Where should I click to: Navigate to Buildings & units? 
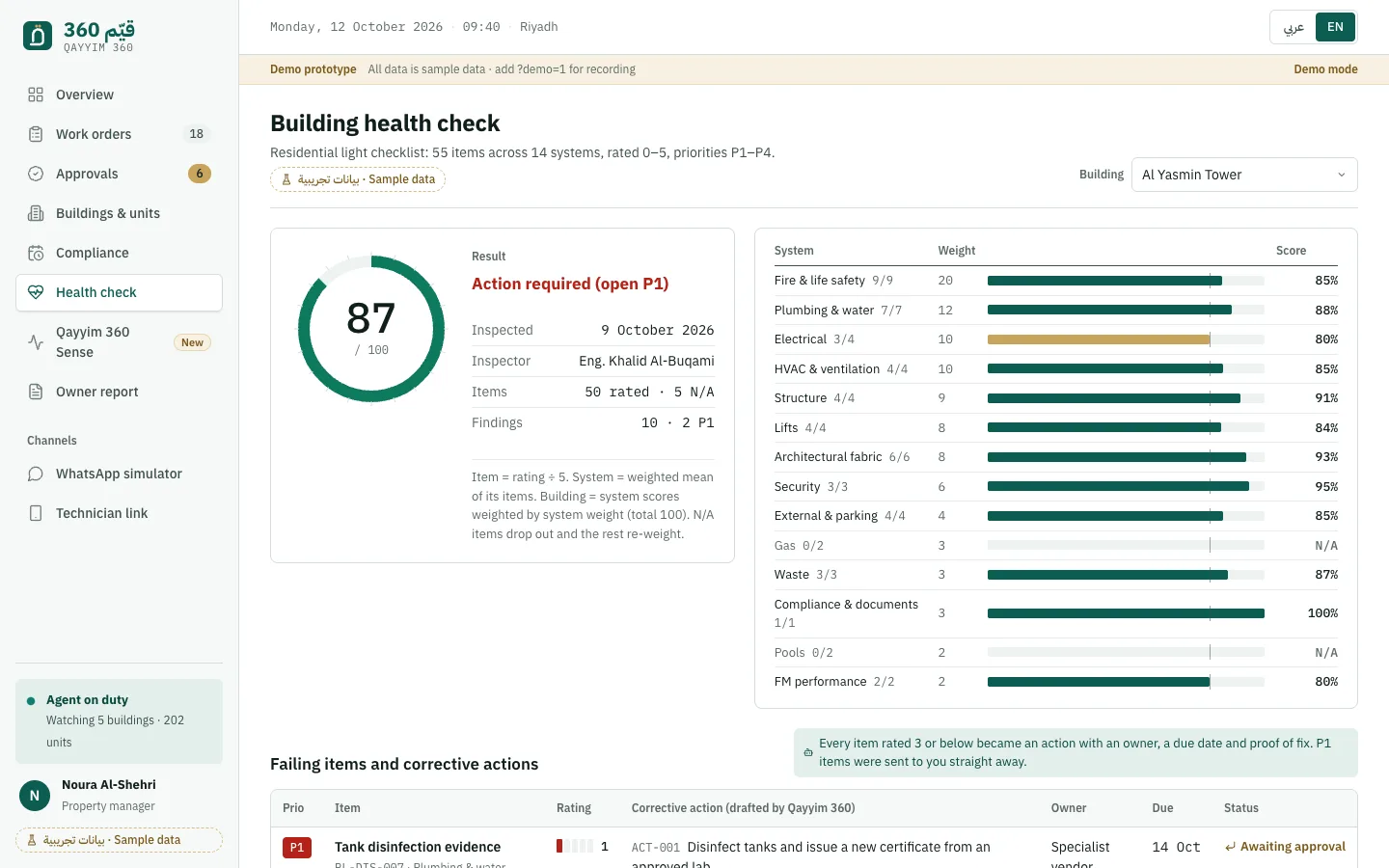click(120, 213)
